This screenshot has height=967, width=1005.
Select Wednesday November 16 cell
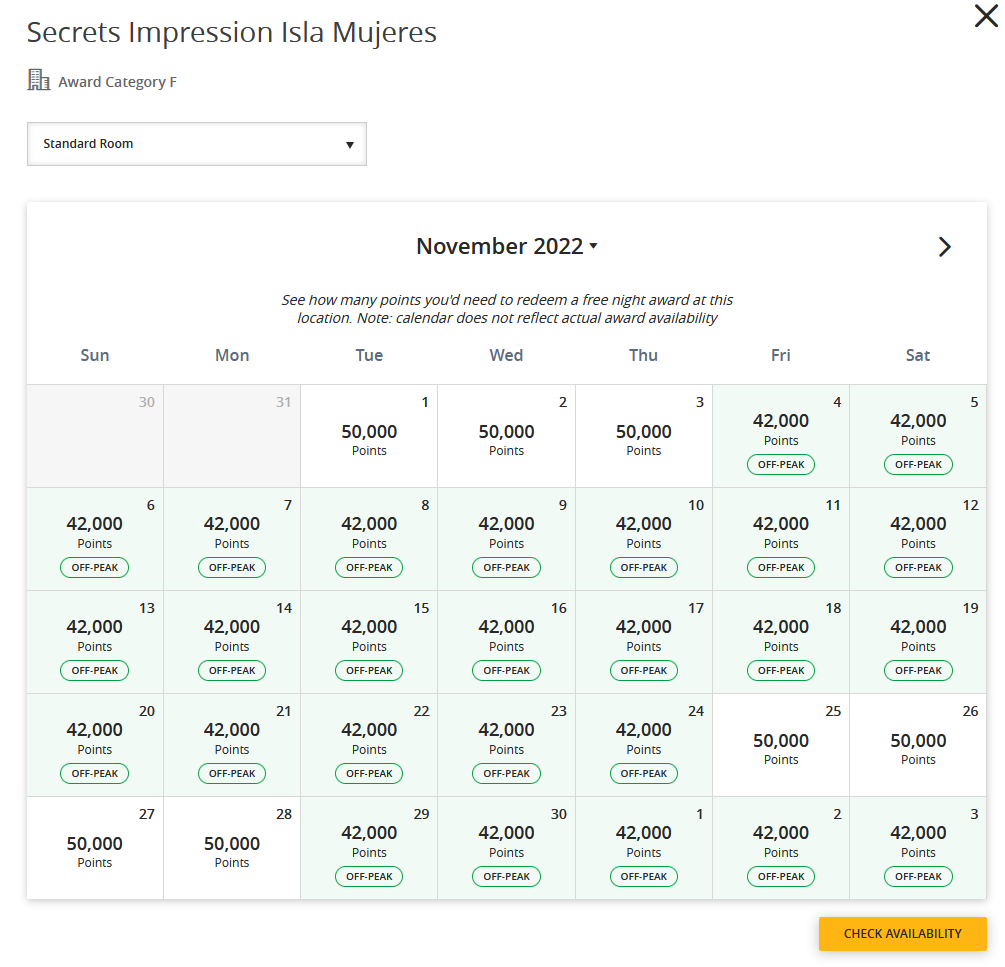(506, 642)
